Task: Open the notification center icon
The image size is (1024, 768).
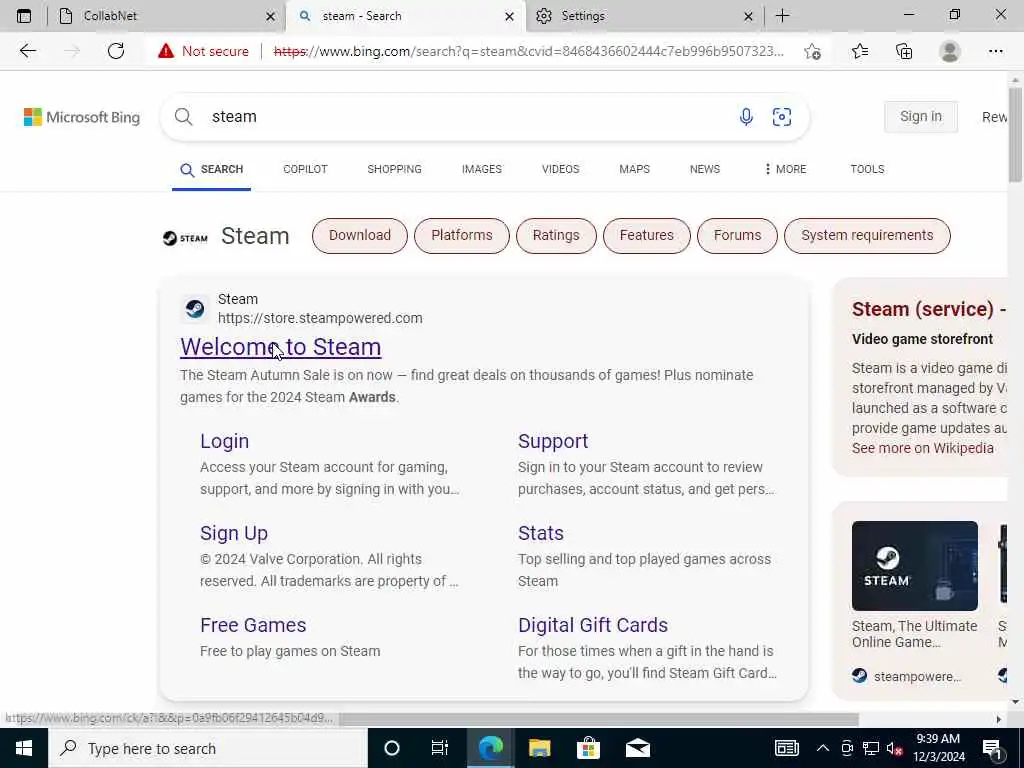Action: click(992, 748)
